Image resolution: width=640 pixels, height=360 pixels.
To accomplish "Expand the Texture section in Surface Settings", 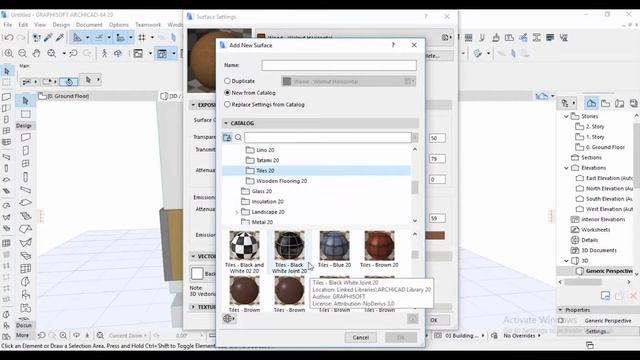I will [193, 307].
